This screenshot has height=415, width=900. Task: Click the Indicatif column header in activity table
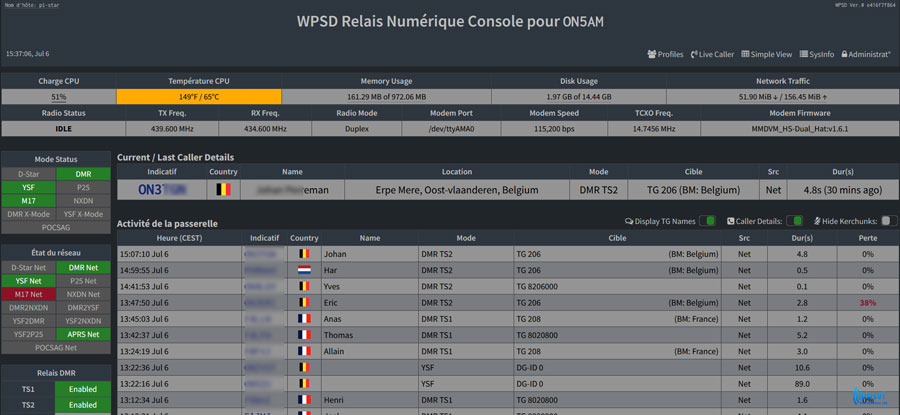click(x=265, y=238)
